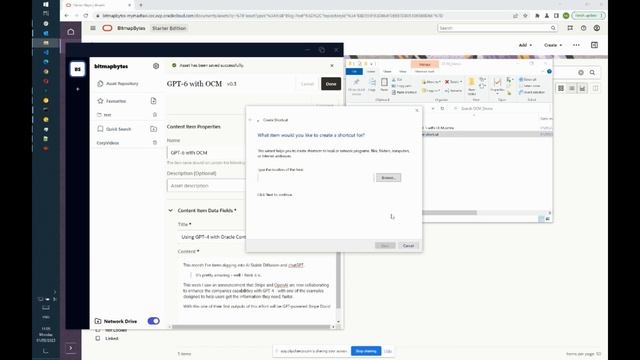Click the add-file icon beside Favourites
The width and height of the screenshot is (640, 360).
[x=153, y=101]
